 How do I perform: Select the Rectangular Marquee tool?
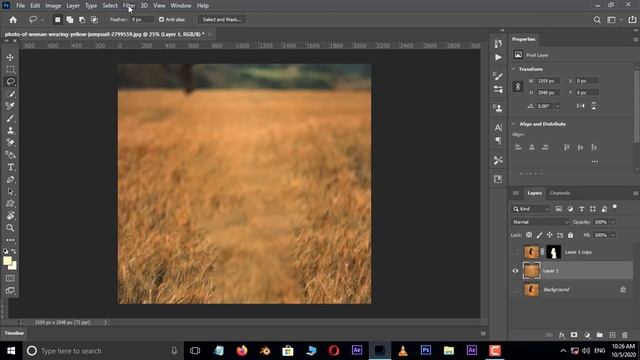point(10,69)
